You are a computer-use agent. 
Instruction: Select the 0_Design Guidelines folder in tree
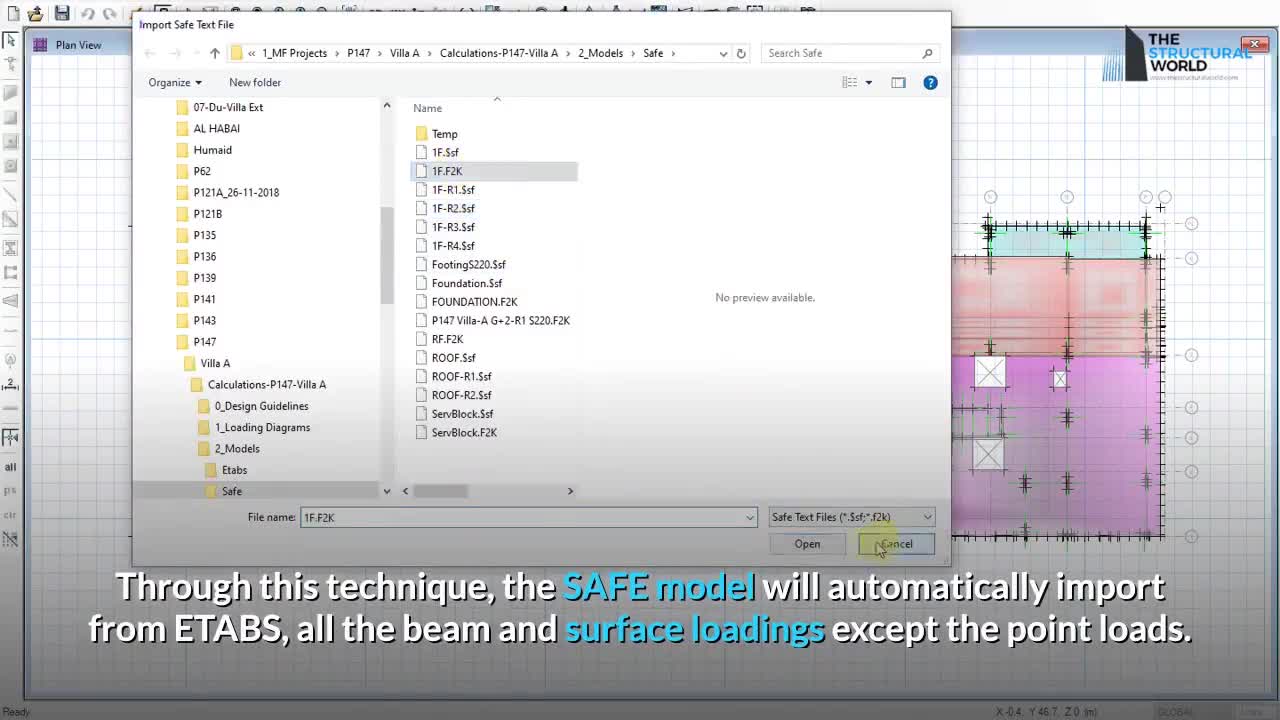pyautogui.click(x=261, y=406)
